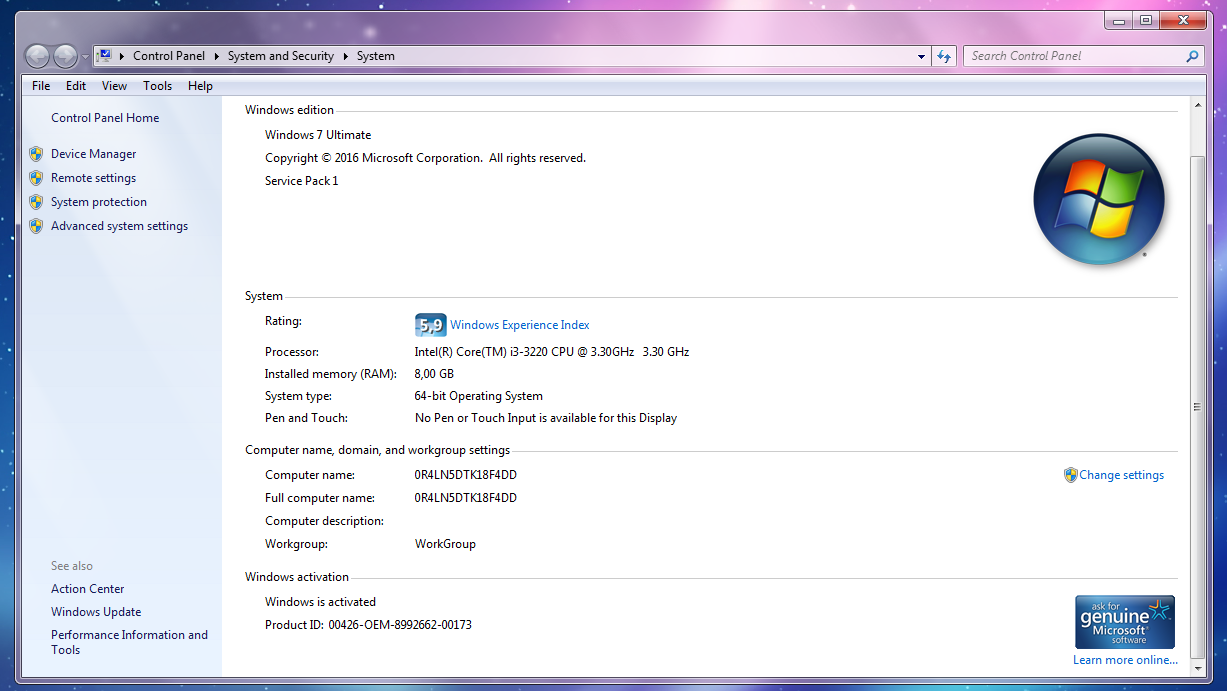Click the vertical scrollbar thumb

[x=1197, y=405]
